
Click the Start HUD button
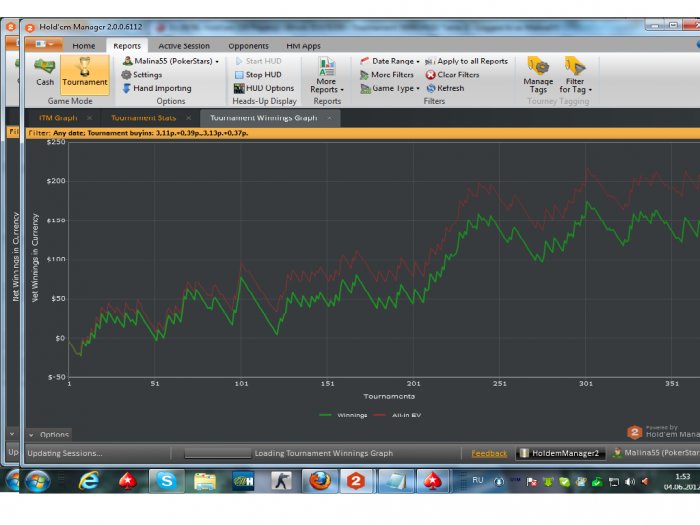click(x=258, y=61)
